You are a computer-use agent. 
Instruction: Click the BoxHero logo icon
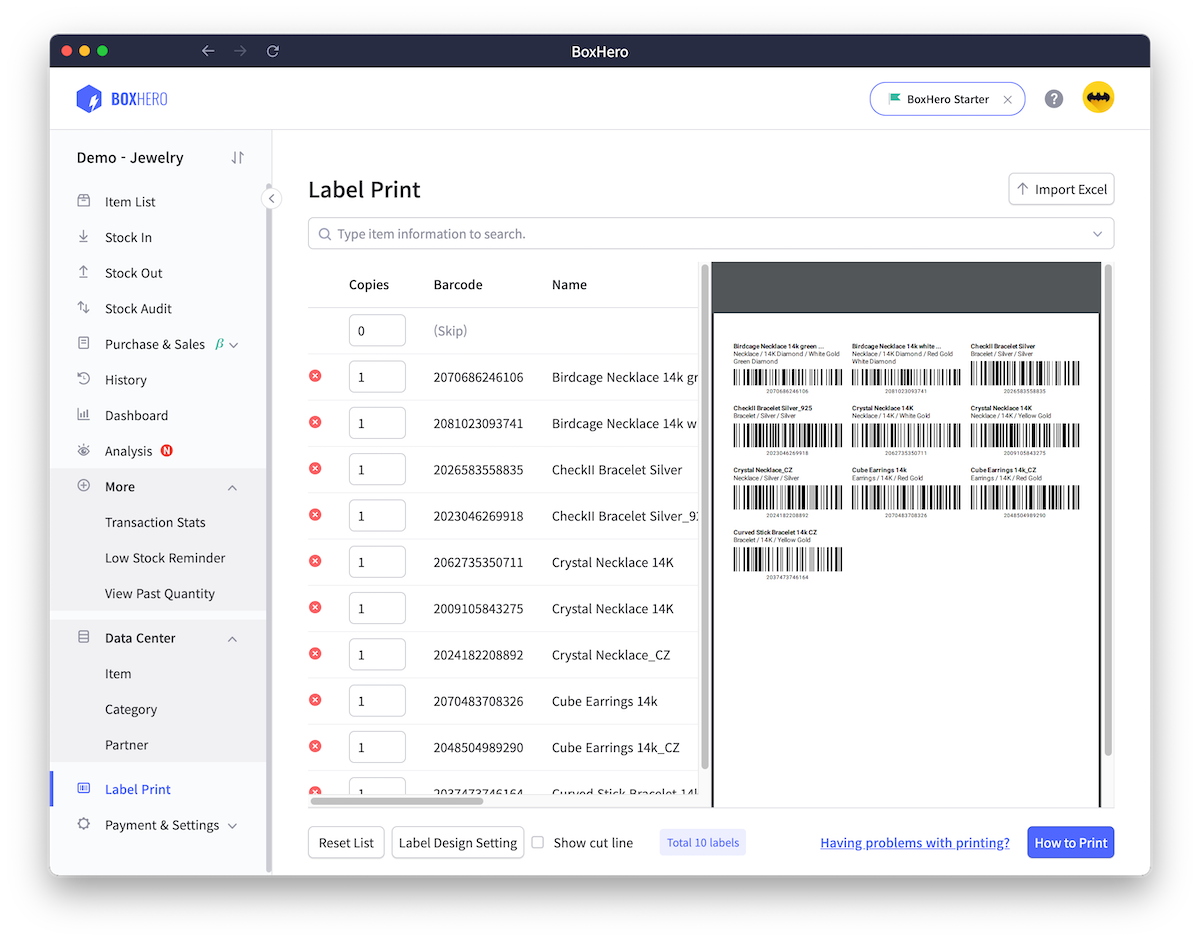(89, 99)
